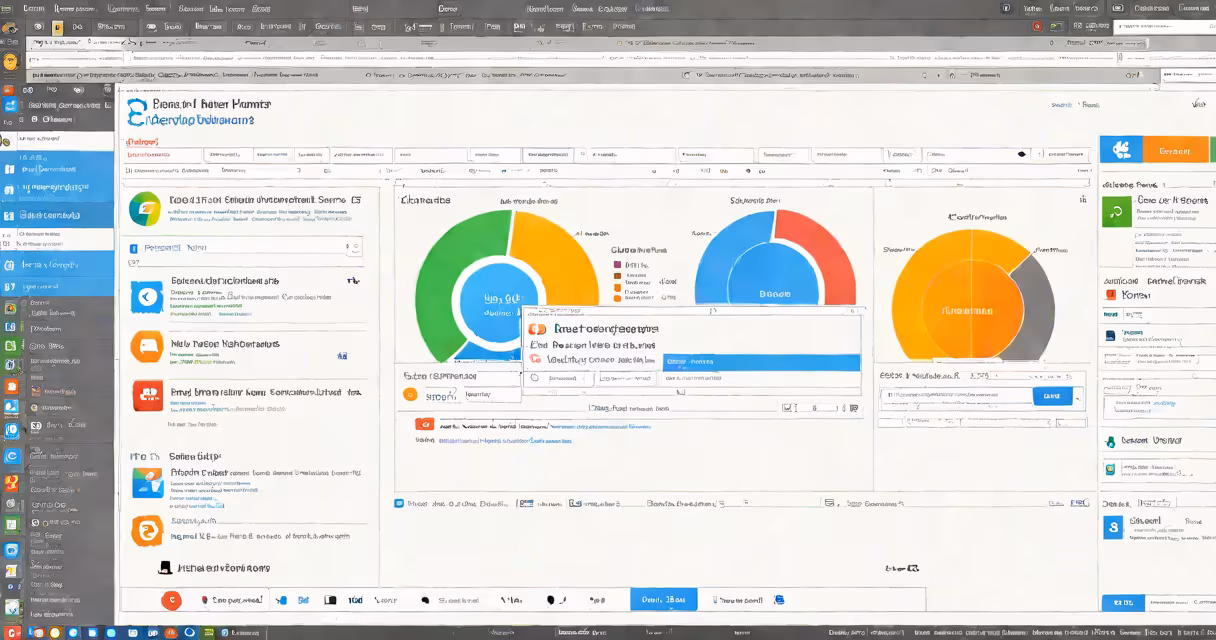Open blue tile with white icon, right panel
This screenshot has width=1216, height=640.
(x=1121, y=151)
